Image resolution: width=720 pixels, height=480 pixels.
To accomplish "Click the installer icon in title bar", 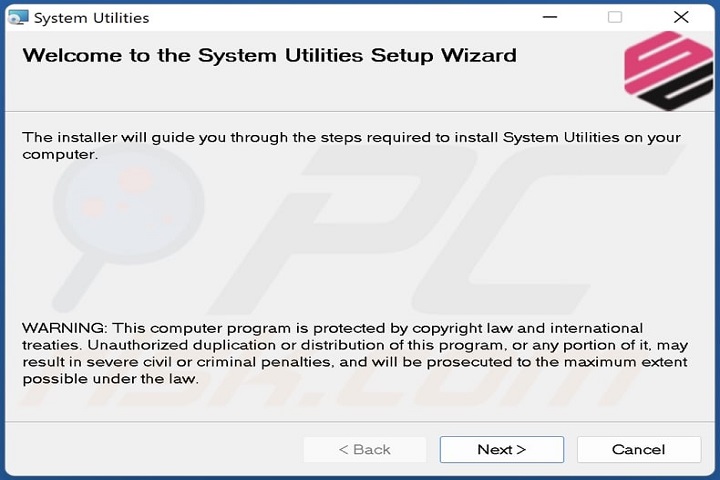I will click(17, 17).
